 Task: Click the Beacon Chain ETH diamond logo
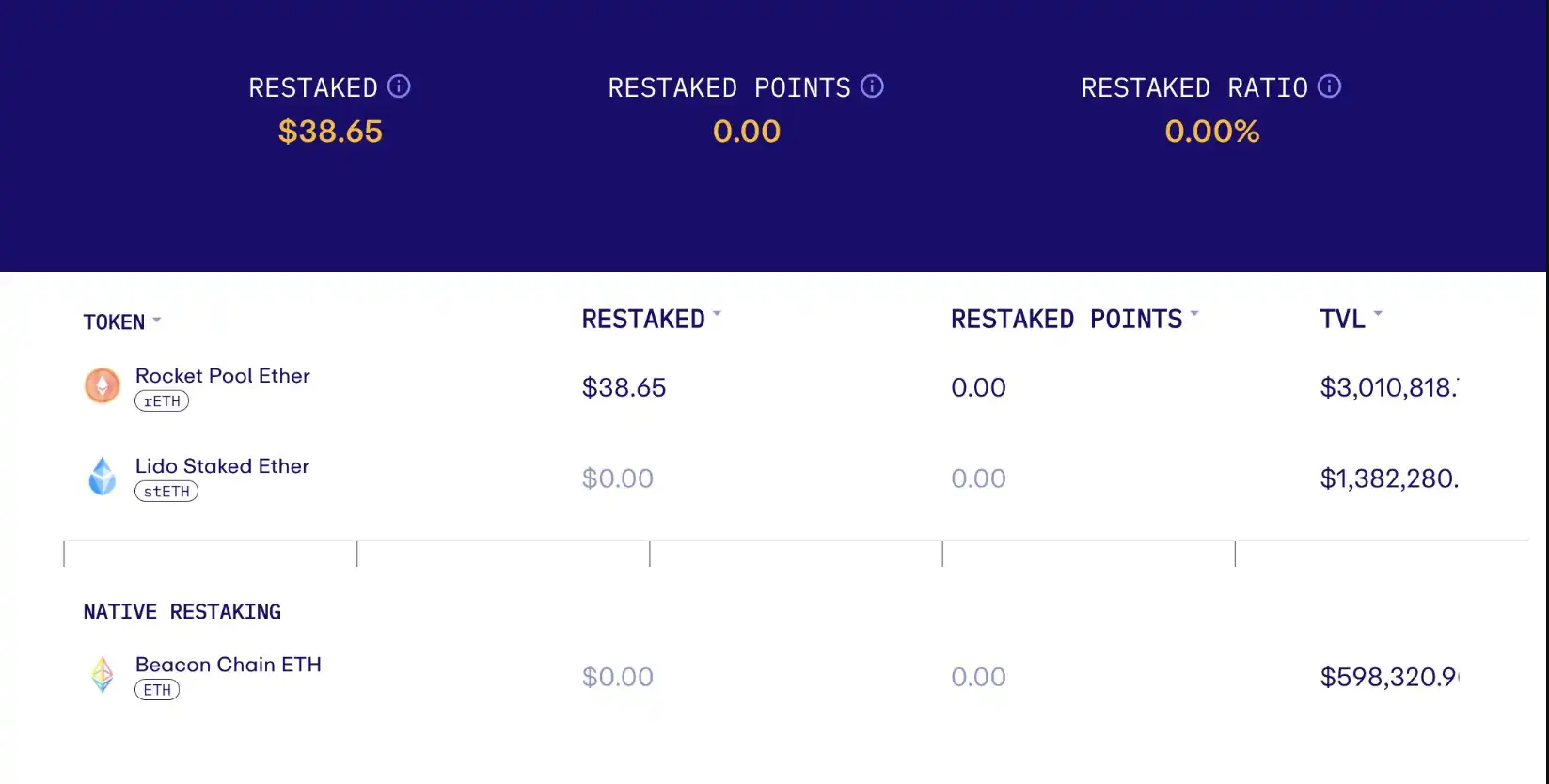(x=103, y=674)
